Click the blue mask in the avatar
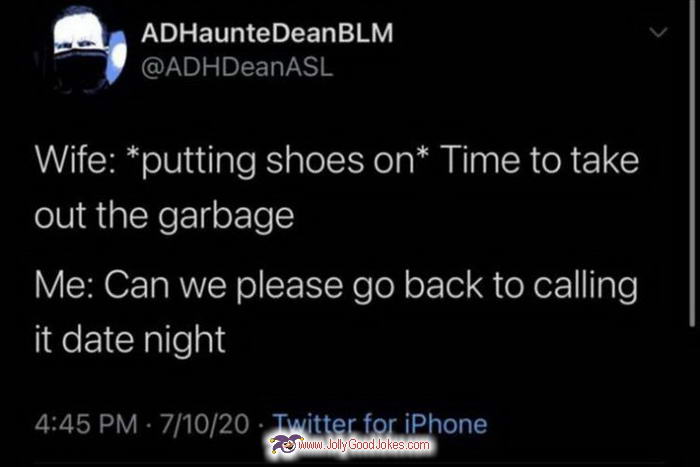This screenshot has width=700, height=467. coord(117,55)
